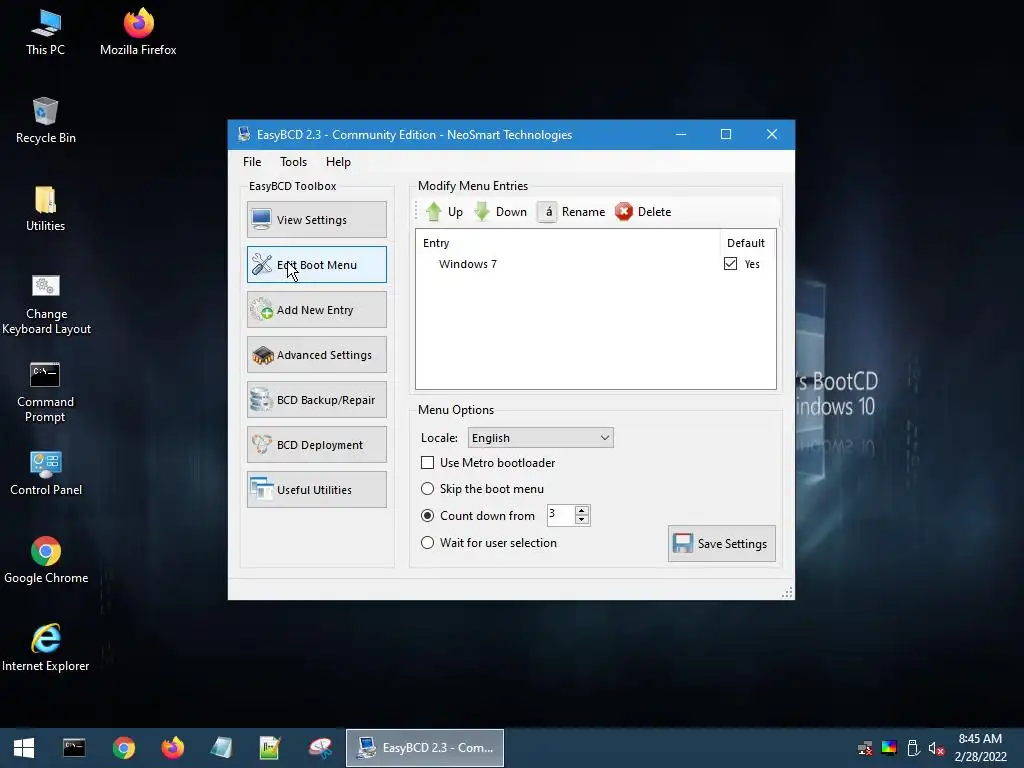Image resolution: width=1024 pixels, height=768 pixels.
Task: Open the Help menu
Action: [x=338, y=161]
